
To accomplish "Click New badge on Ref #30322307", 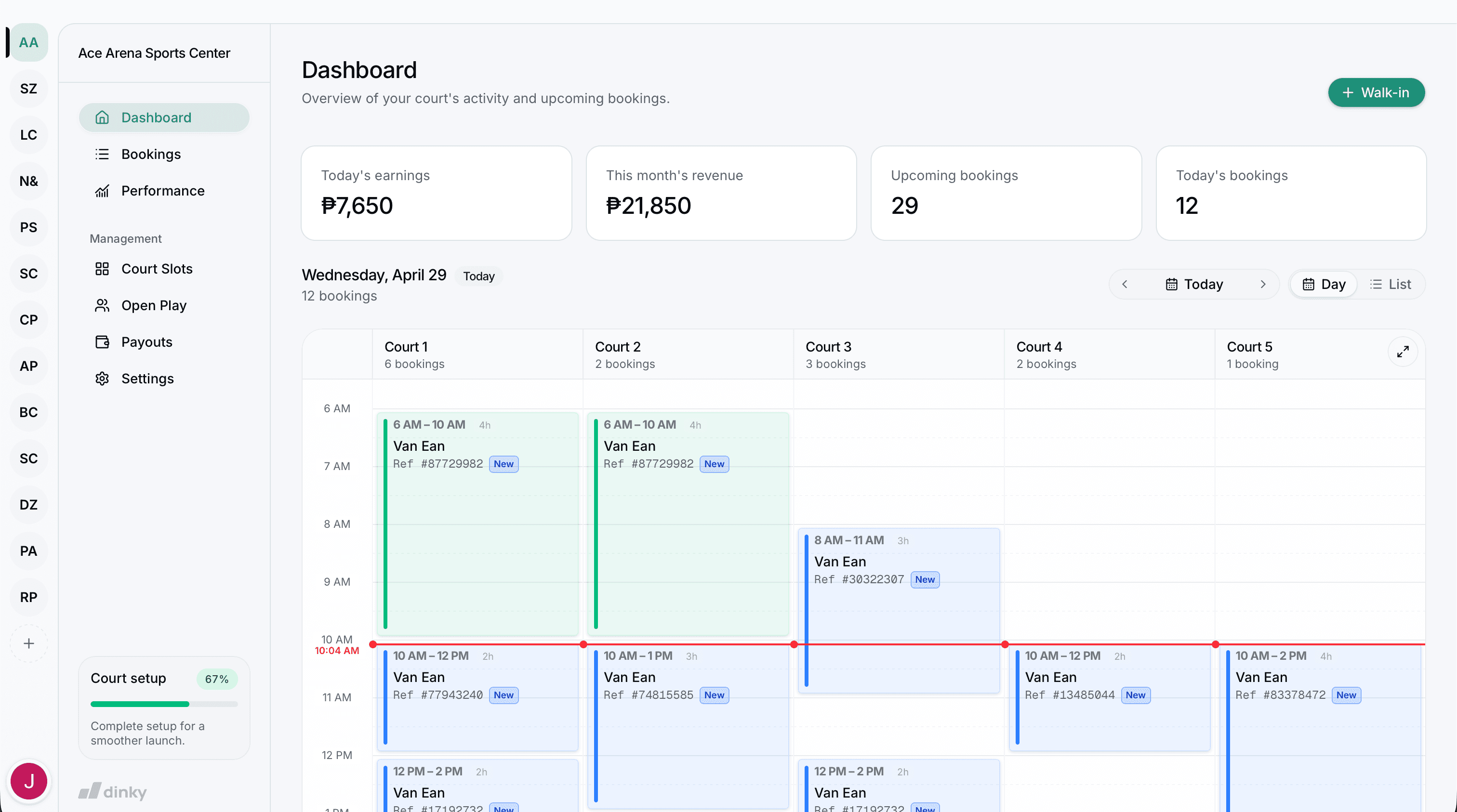I will (x=925, y=579).
